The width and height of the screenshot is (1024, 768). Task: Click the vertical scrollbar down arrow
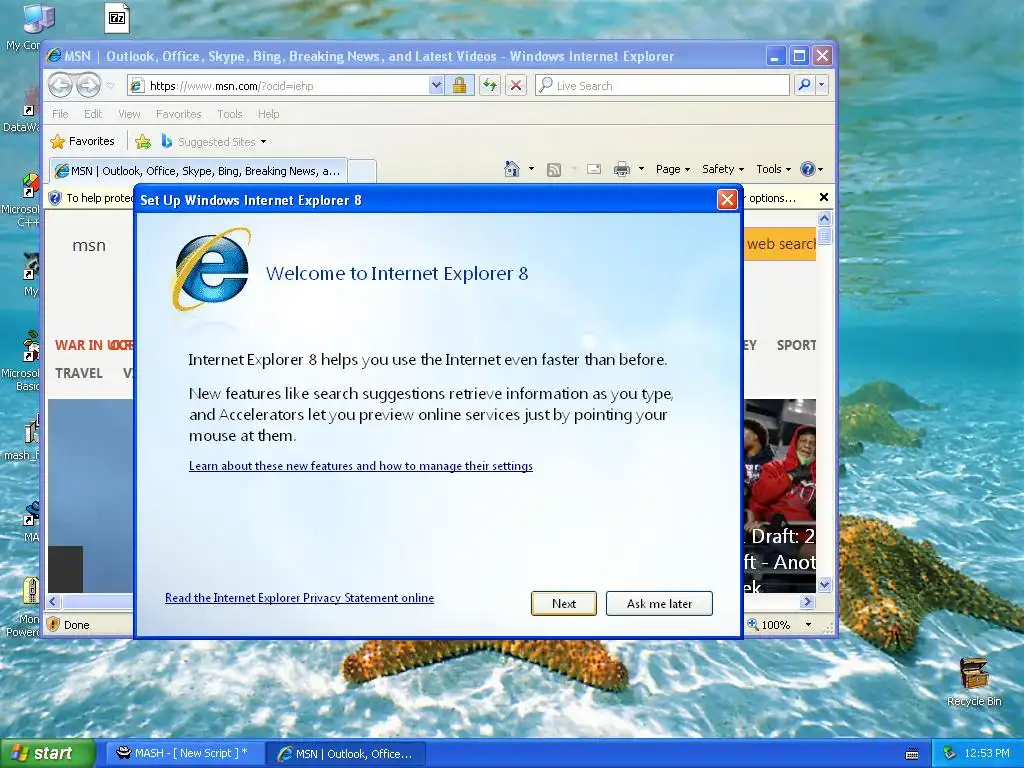(824, 584)
